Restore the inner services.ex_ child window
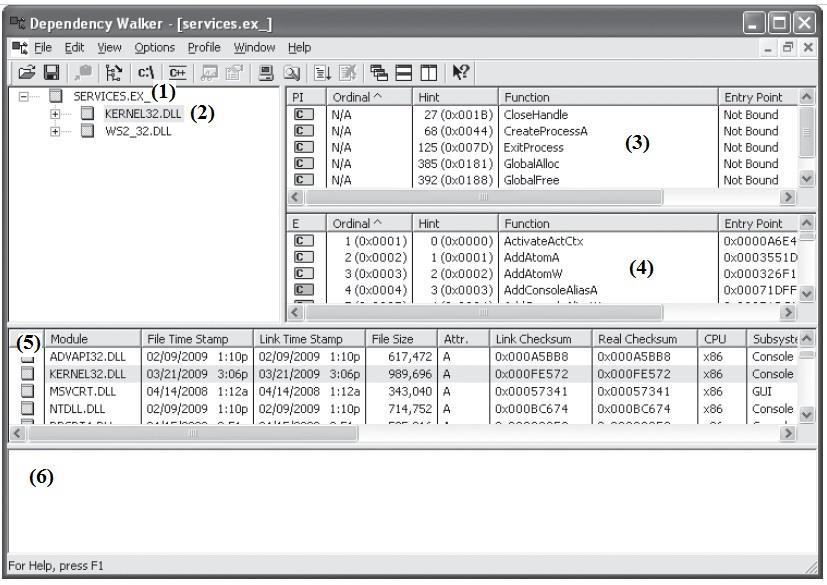Viewport: 827px width, 585px height. pos(787,48)
